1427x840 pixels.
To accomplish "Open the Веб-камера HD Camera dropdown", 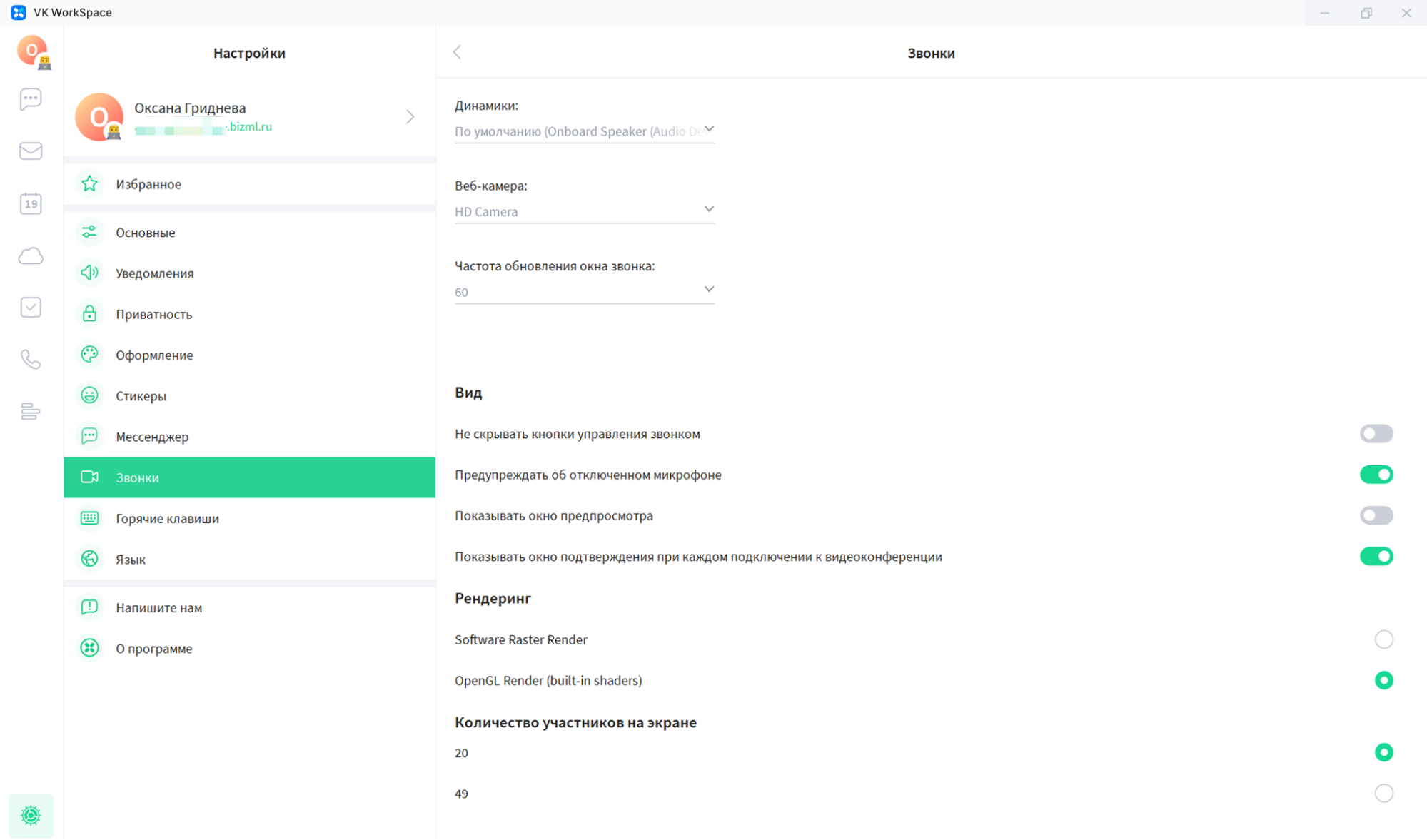I will (584, 211).
